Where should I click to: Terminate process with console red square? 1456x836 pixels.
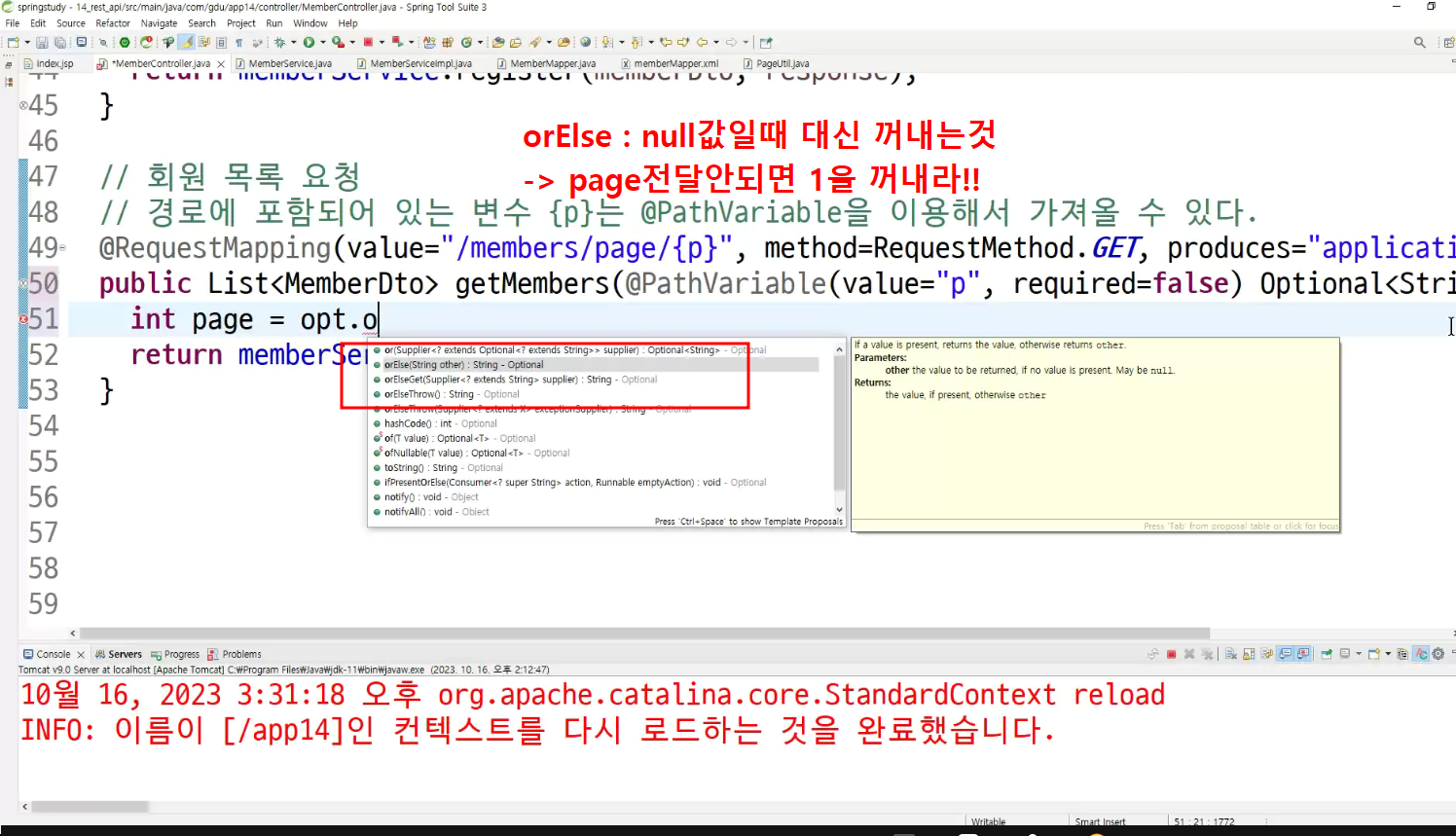click(x=1171, y=654)
